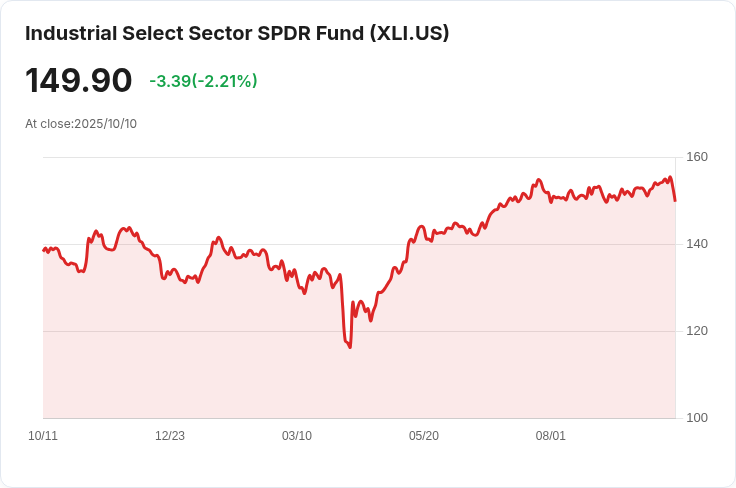Viewport: 736px width, 488px height.
Task: Click the 10/11 date axis label
Action: click(x=43, y=436)
